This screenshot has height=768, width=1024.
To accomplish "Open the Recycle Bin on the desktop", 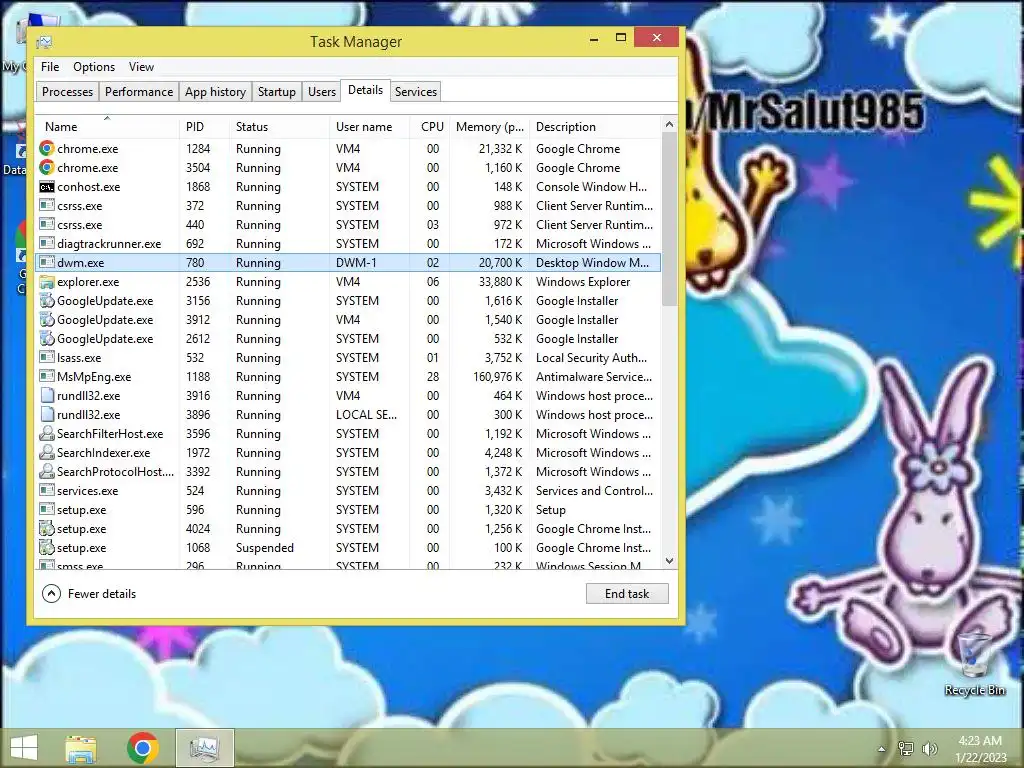I will (974, 664).
